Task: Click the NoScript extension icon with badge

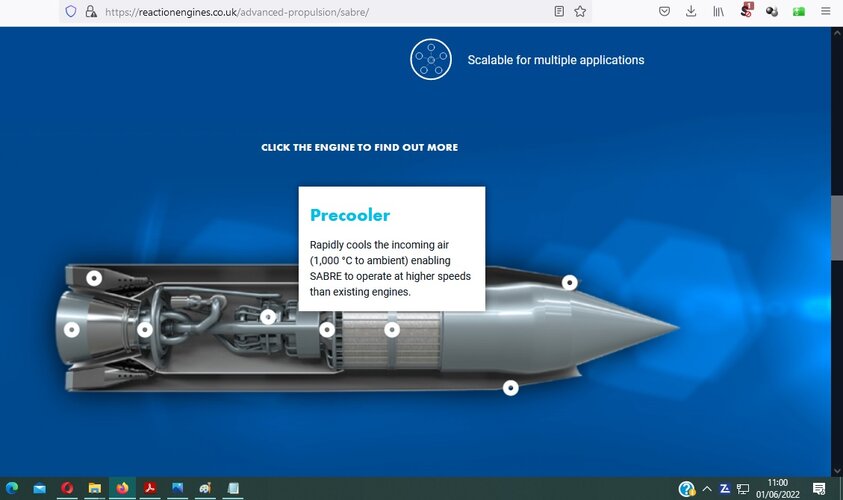Action: (746, 10)
